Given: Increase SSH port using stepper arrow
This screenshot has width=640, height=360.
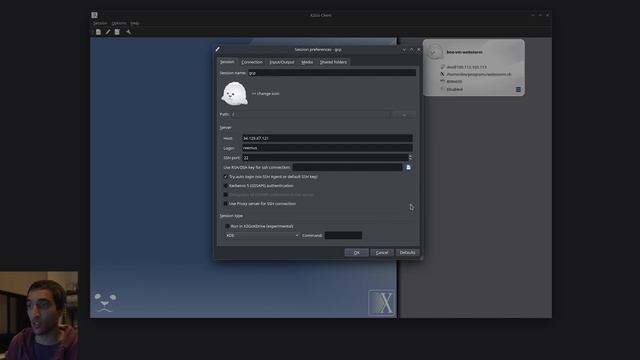Looking at the screenshot, I should point(410,156).
